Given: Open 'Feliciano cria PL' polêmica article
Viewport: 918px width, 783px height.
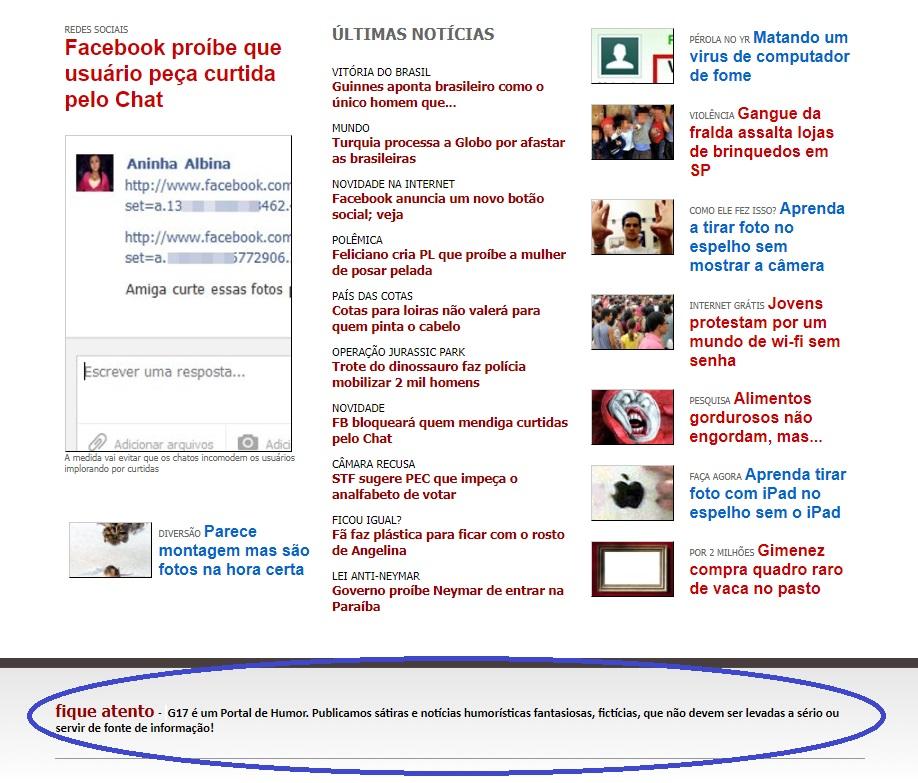Looking at the screenshot, I should tap(449, 262).
